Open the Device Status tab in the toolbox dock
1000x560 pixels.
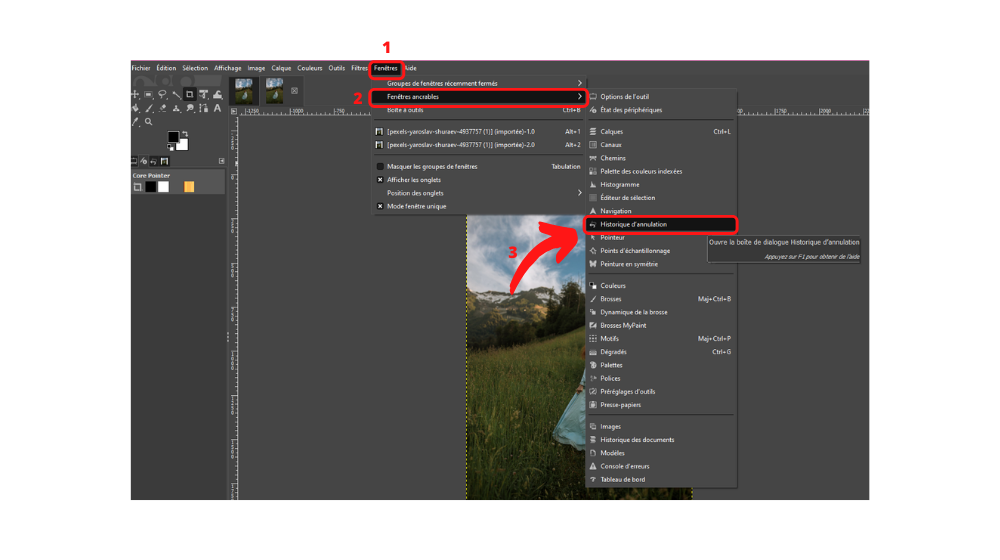(x=143, y=161)
